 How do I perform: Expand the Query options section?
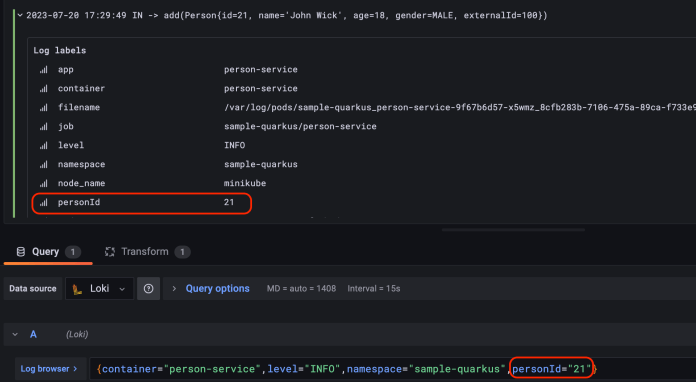(x=174, y=289)
